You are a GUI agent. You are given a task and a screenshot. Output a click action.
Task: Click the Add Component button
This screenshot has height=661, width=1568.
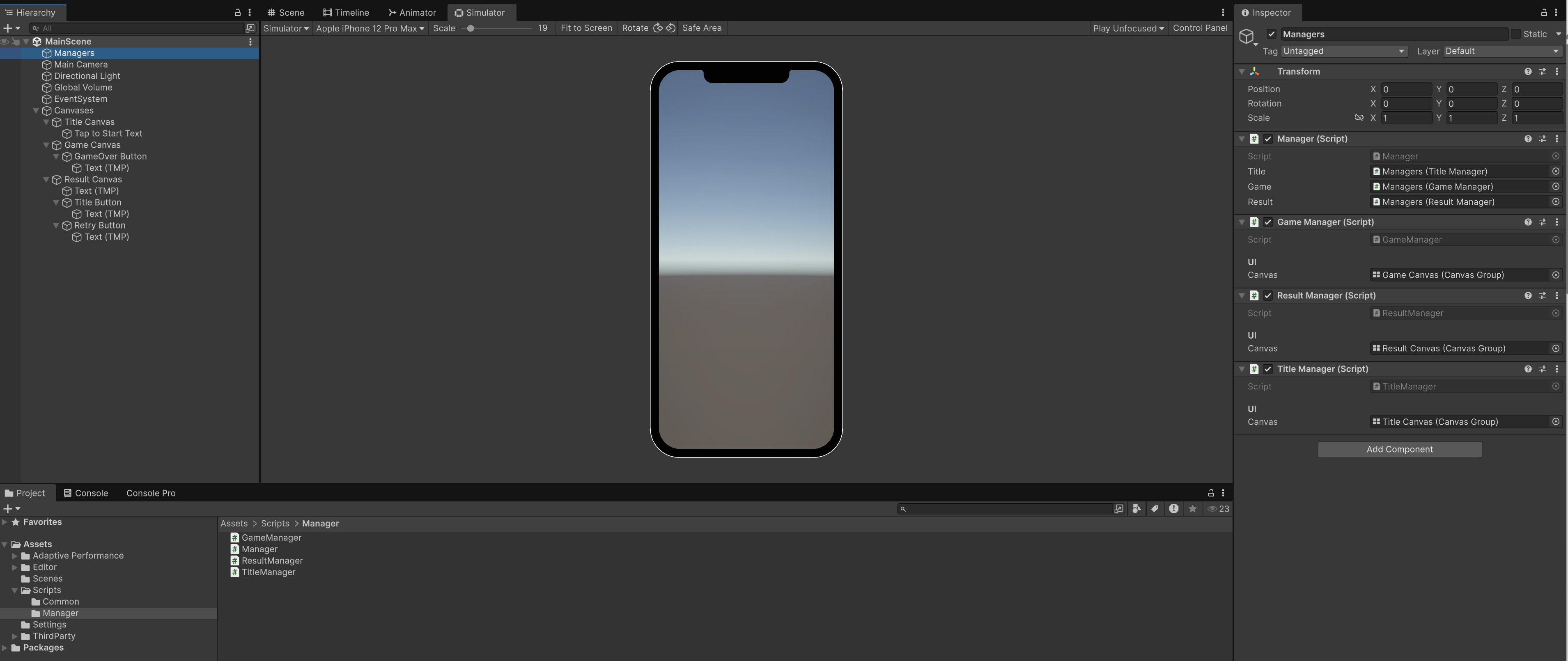point(1399,449)
